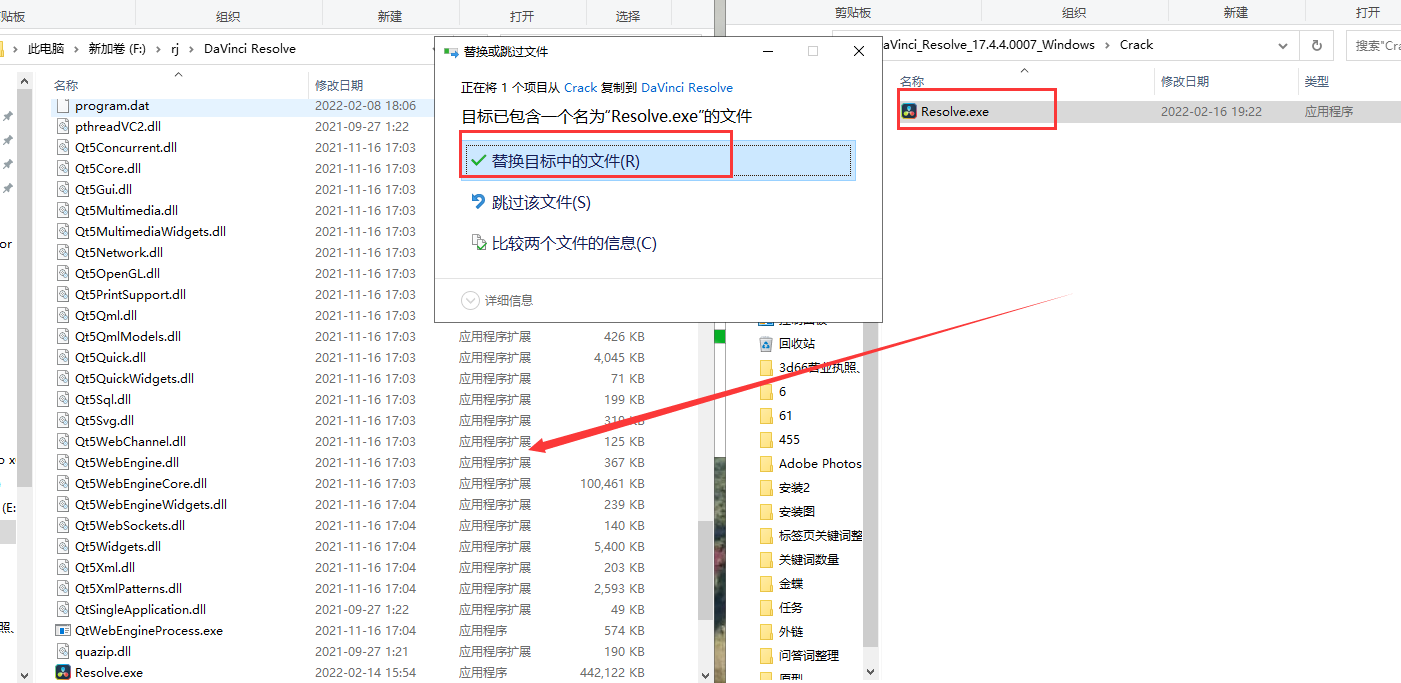Select the Qt5Svg.dll file icon
The width and height of the screenshot is (1401, 683).
click(63, 421)
